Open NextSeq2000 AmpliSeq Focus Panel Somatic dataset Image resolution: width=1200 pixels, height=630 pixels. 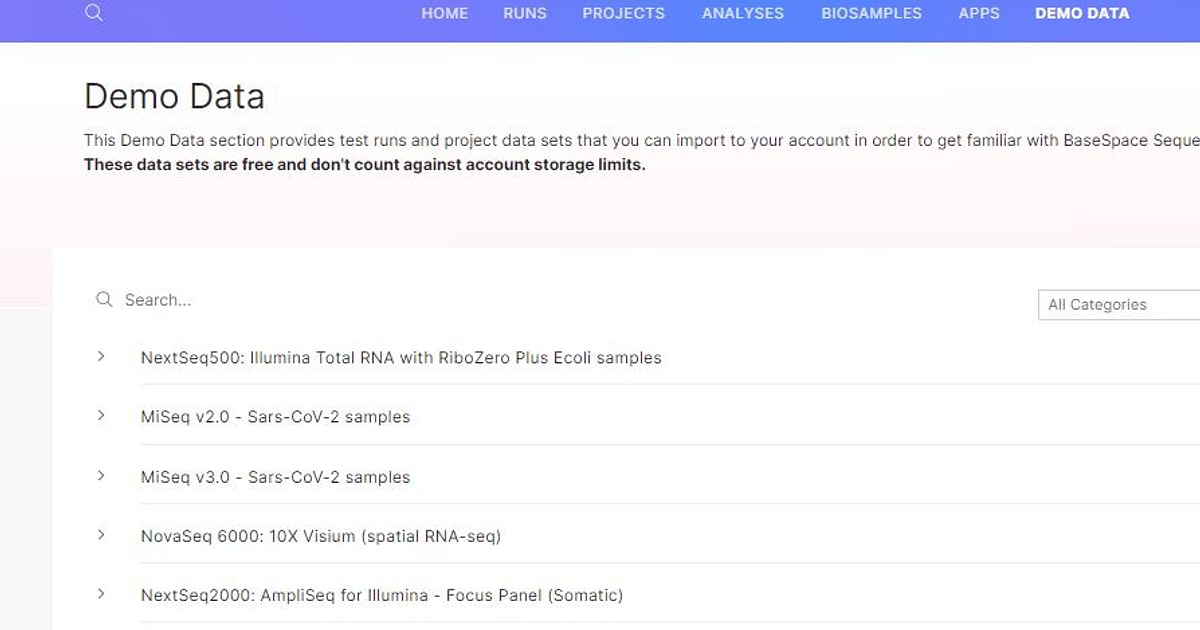(x=381, y=595)
